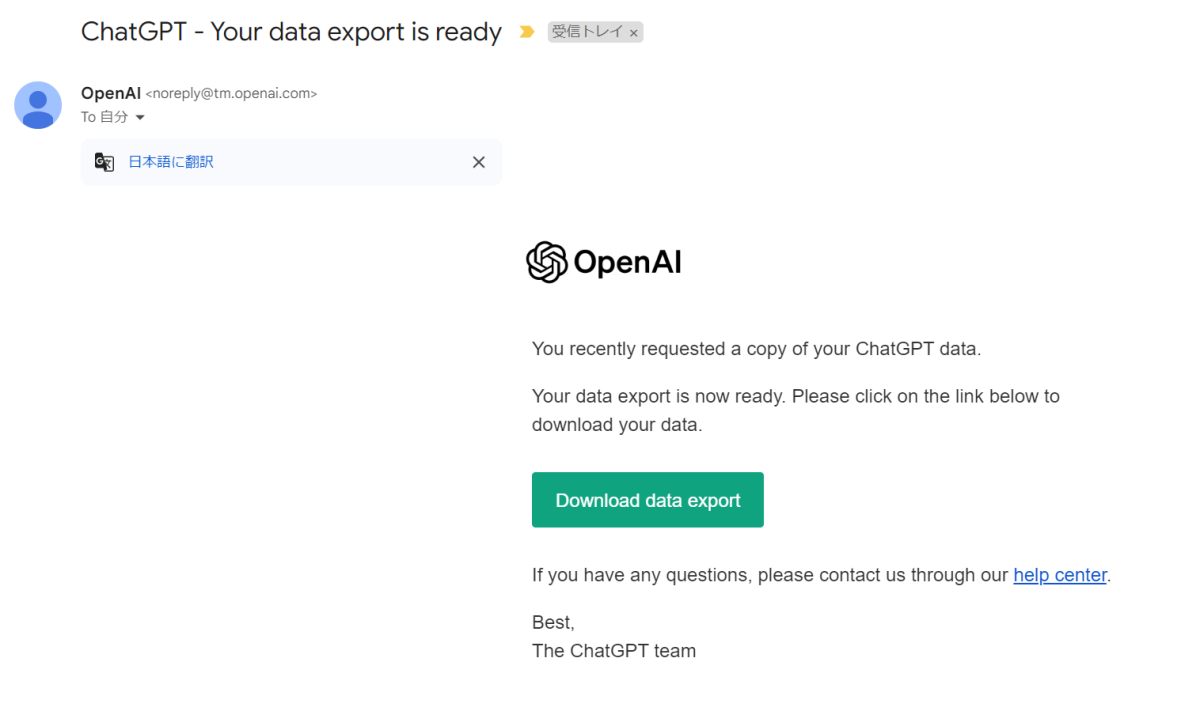Screen dimensions: 1200x711
Task: Open the help center link
Action: 1060,575
